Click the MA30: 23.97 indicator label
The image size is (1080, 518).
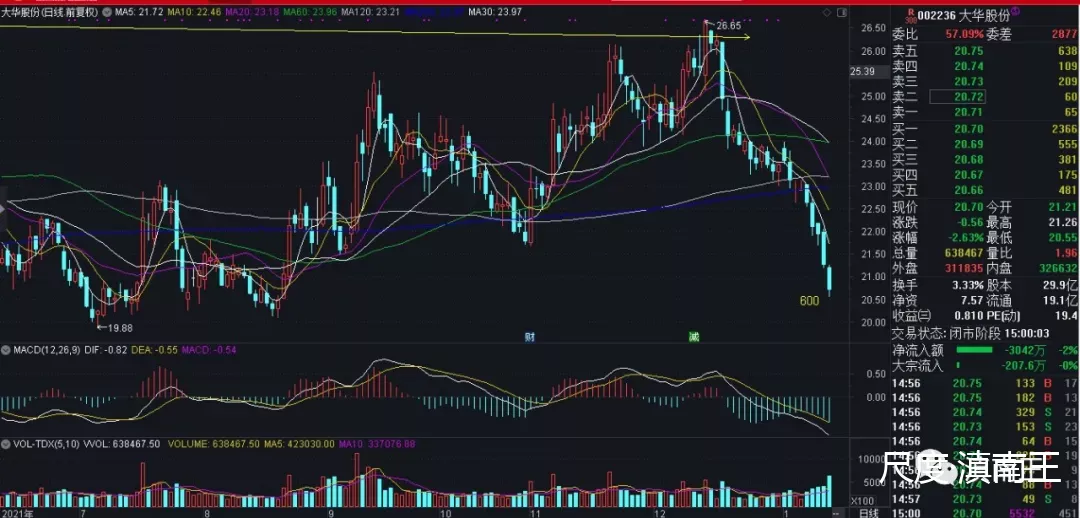(494, 13)
